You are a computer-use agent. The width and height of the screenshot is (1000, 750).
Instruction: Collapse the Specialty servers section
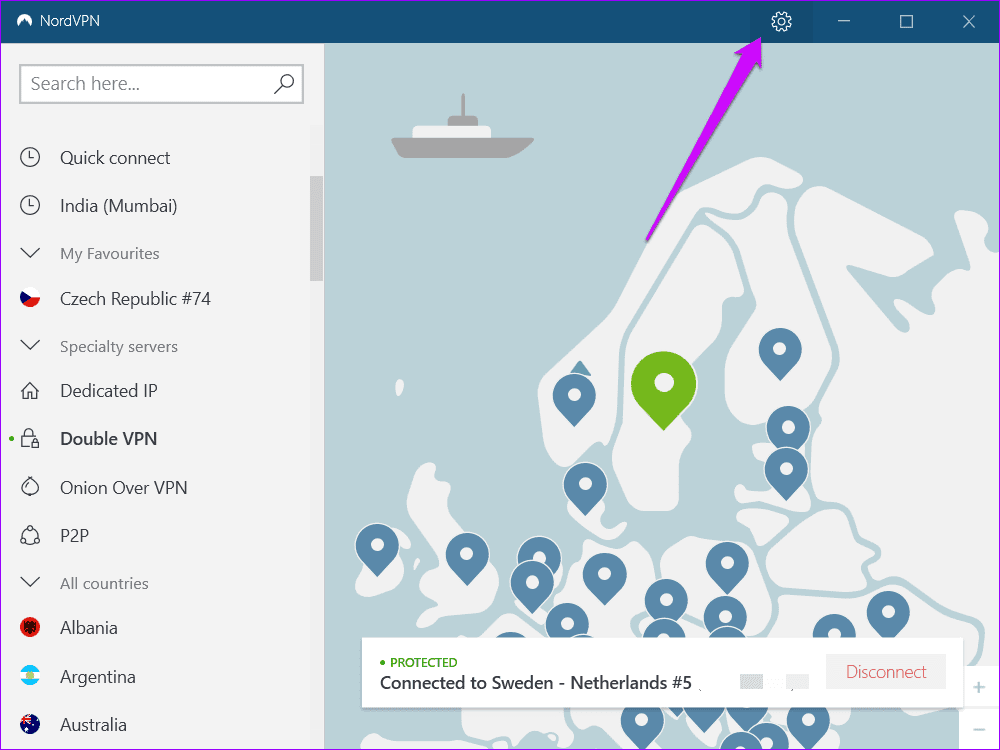(30, 346)
